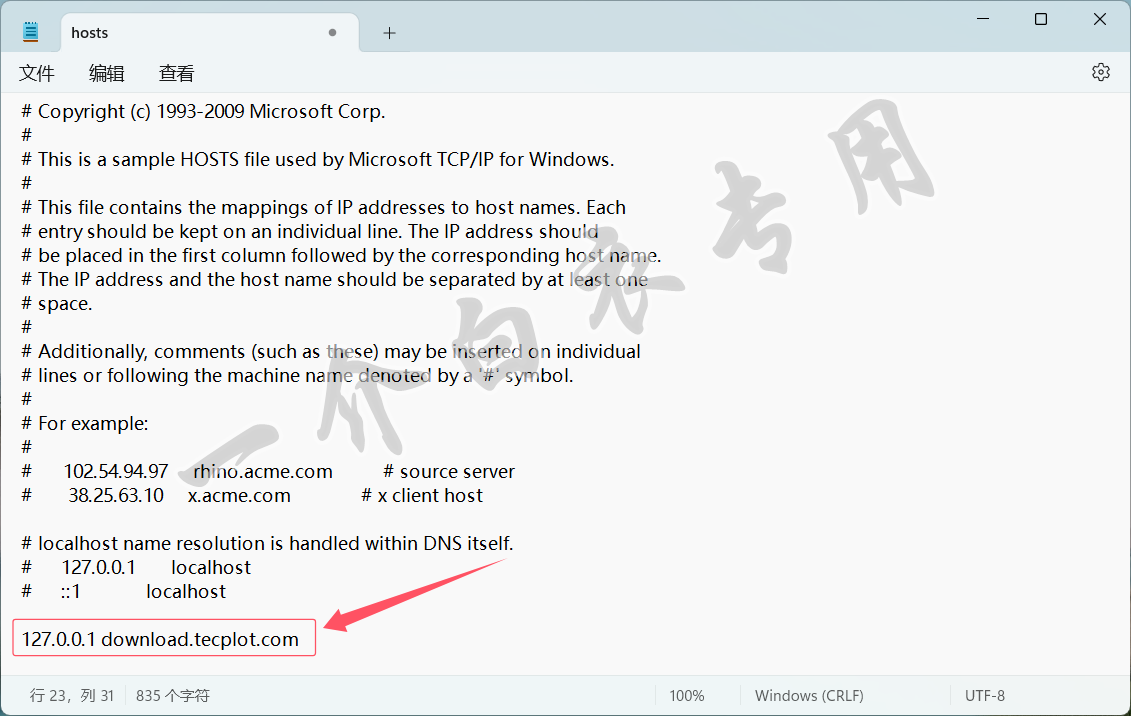Click the rhino.acme.com host name

(x=263, y=472)
